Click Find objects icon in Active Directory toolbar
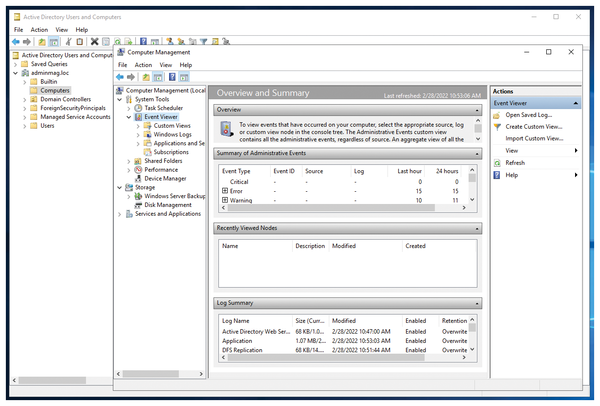Screen dimensions: 600x406 click(215, 42)
